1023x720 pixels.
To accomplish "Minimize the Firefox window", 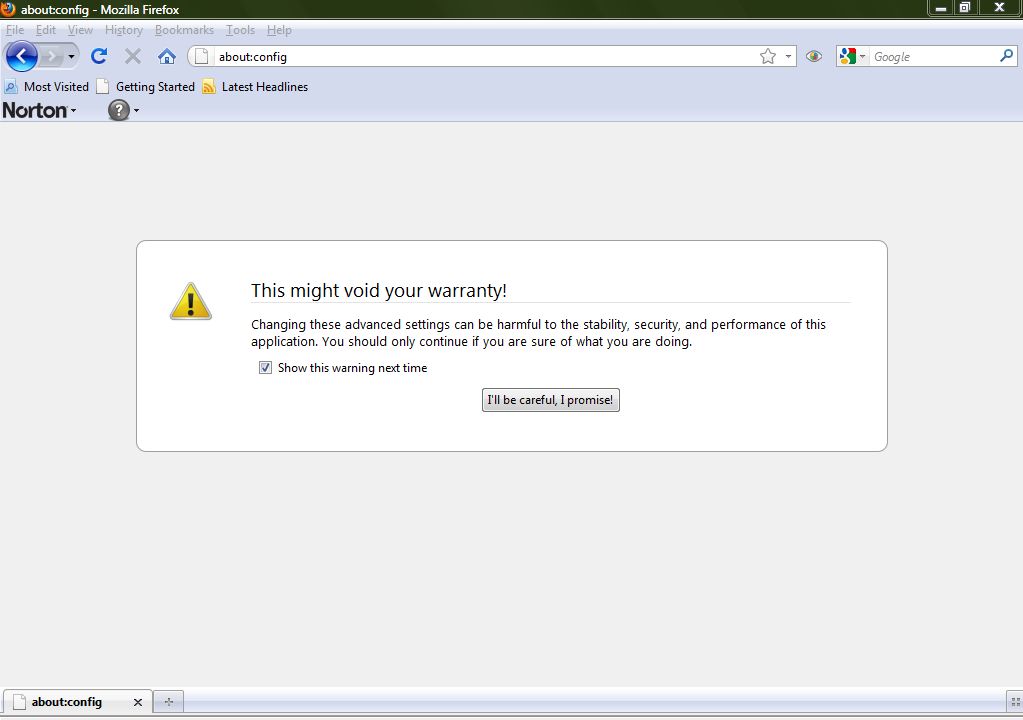I will pyautogui.click(x=941, y=8).
